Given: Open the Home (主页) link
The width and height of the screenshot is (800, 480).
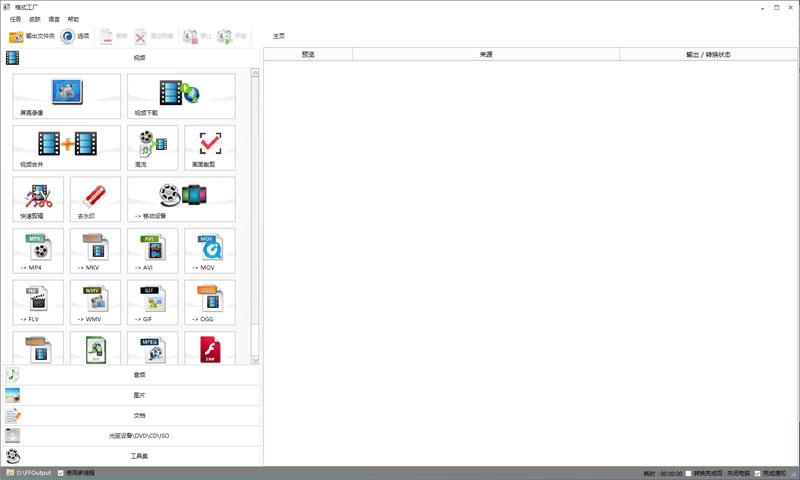Looking at the screenshot, I should click(x=279, y=36).
